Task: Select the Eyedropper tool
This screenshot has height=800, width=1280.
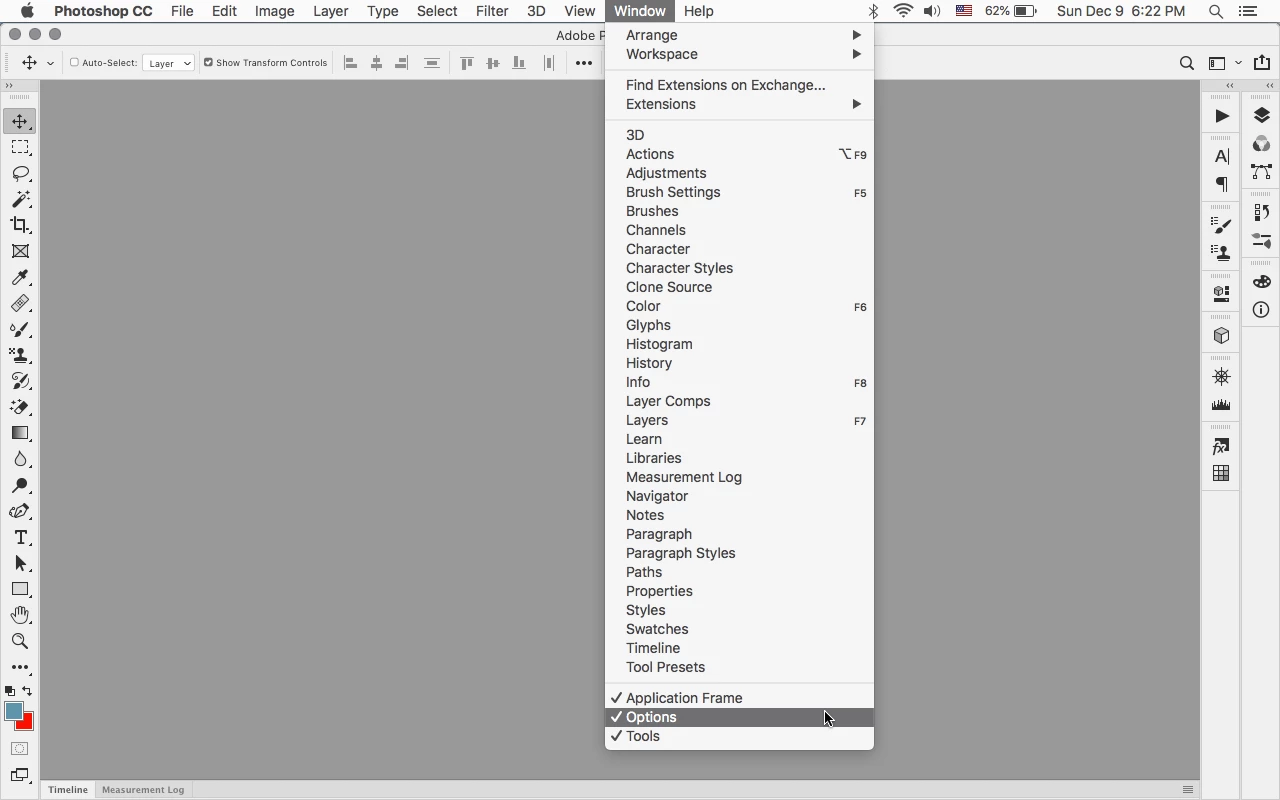Action: [20, 277]
